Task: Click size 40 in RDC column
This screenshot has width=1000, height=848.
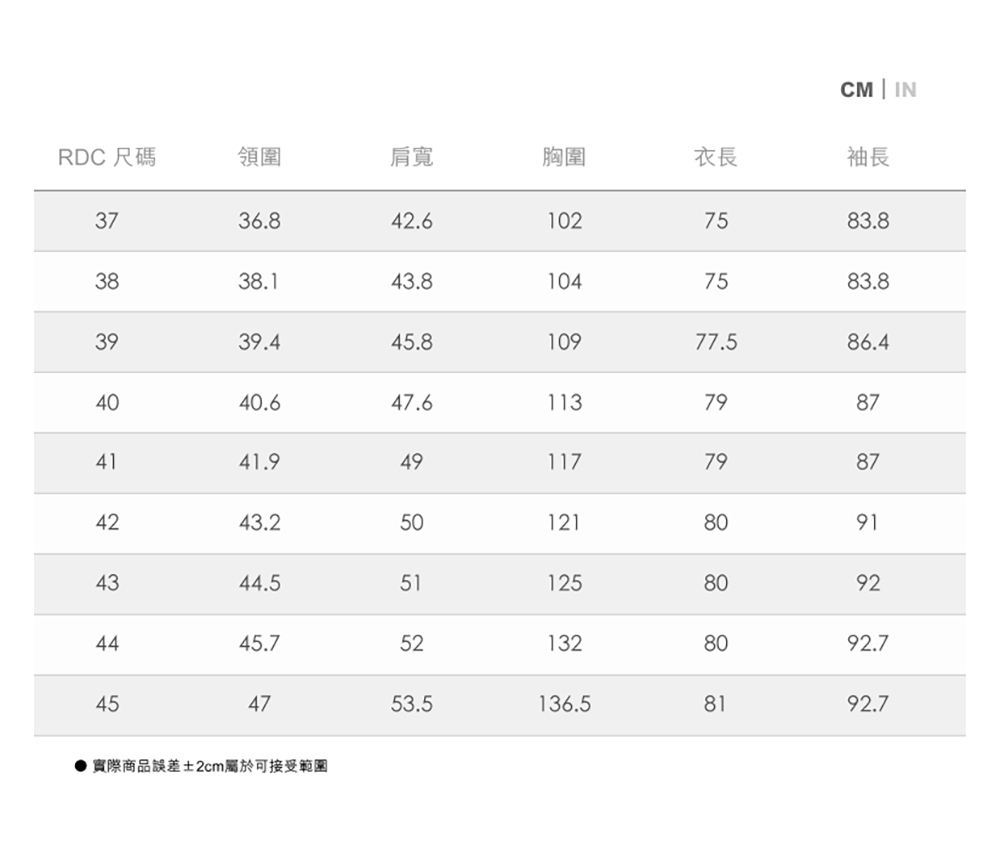Action: [107, 403]
